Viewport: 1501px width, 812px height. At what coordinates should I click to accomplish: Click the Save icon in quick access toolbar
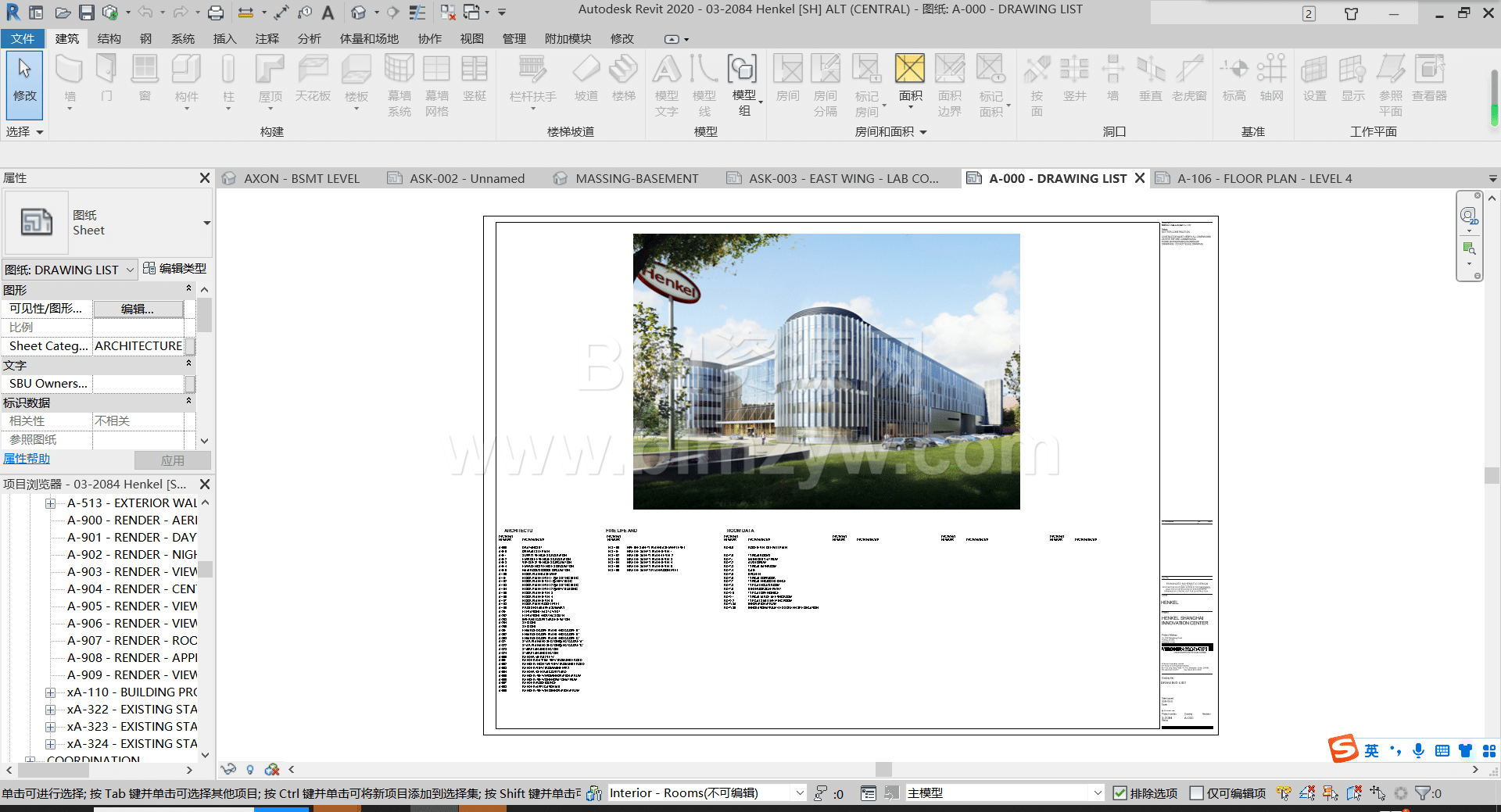pos(87,13)
